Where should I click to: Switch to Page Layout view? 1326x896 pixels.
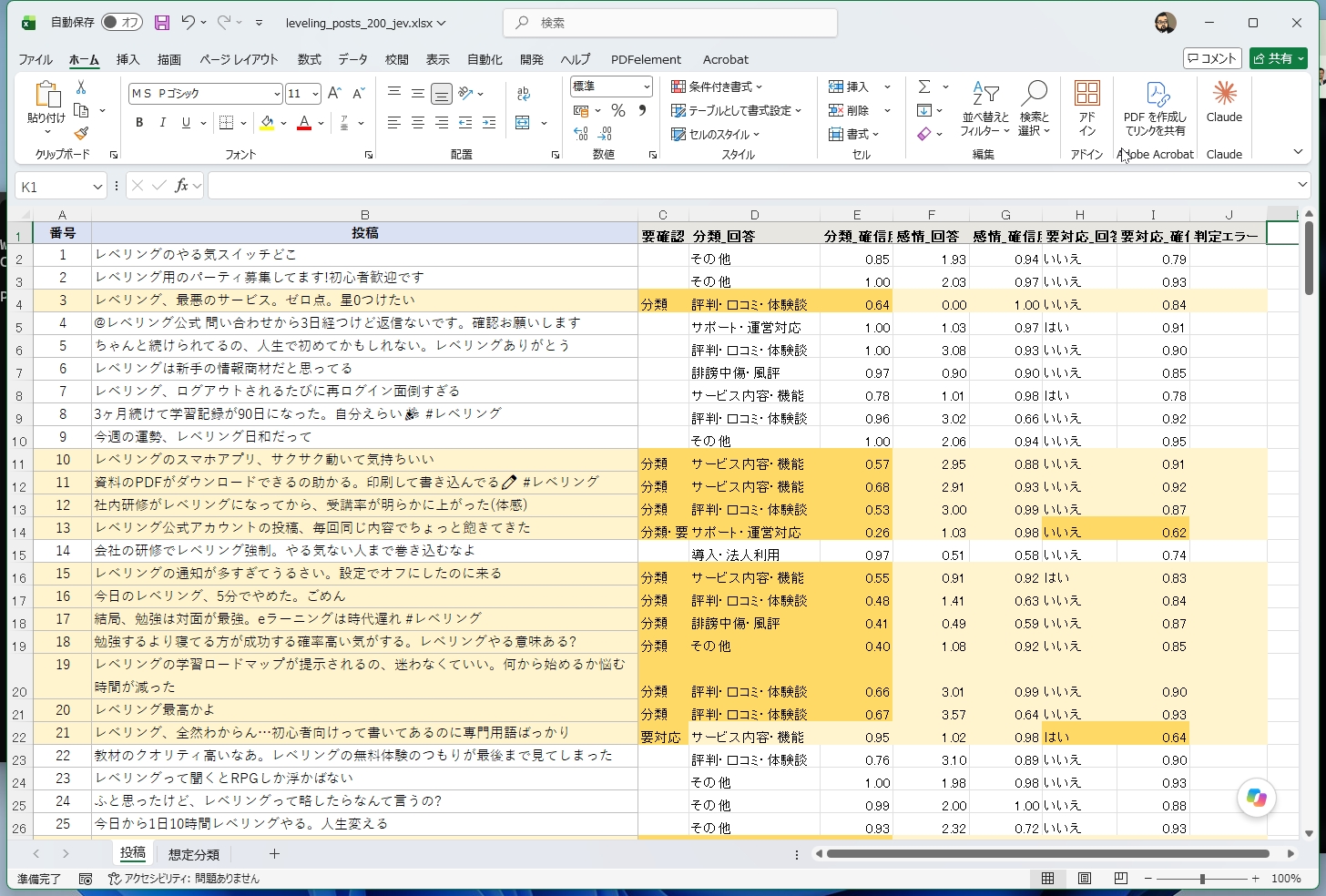[x=1085, y=879]
